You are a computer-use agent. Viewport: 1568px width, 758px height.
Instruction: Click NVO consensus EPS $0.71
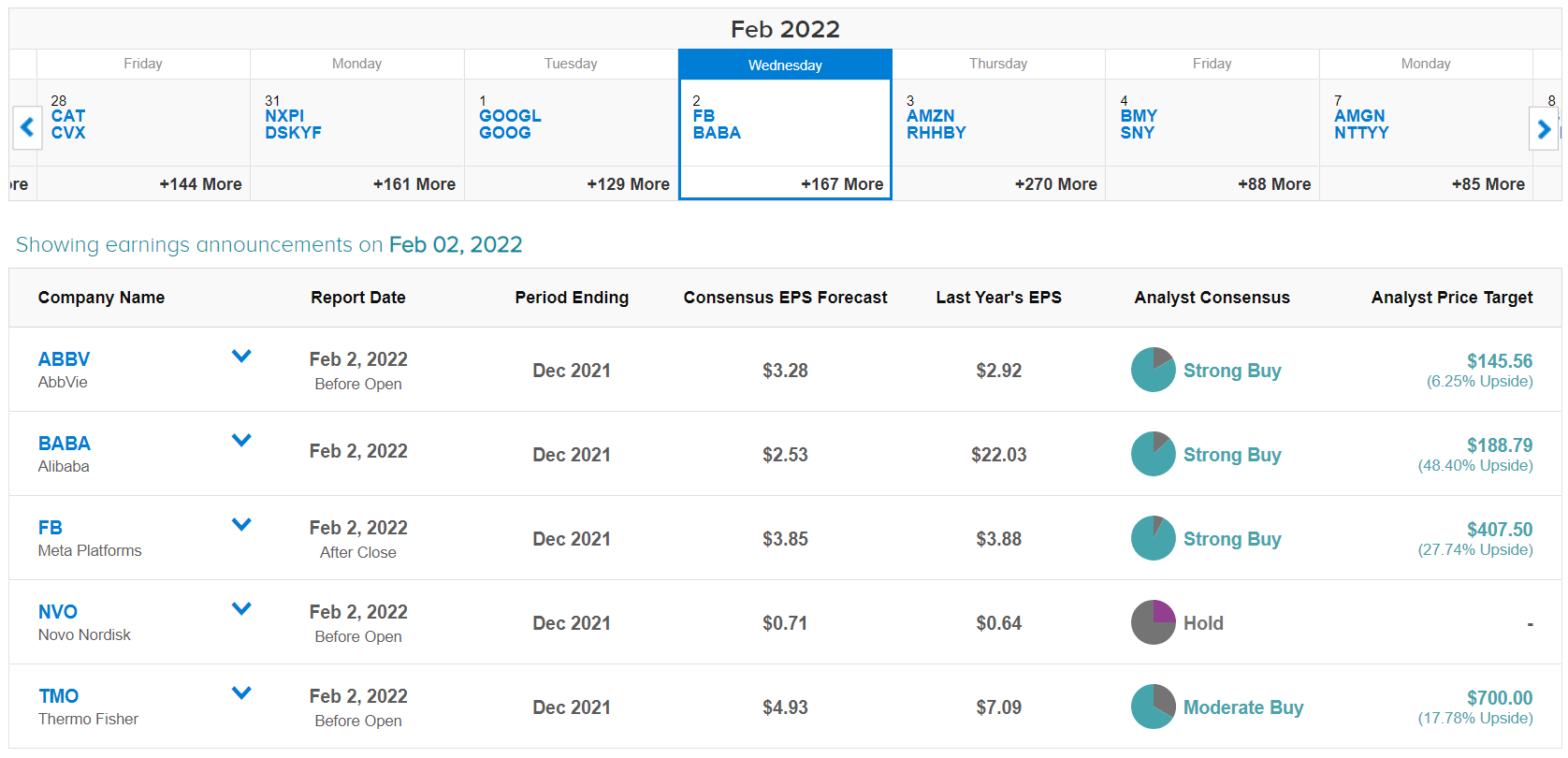point(785,623)
